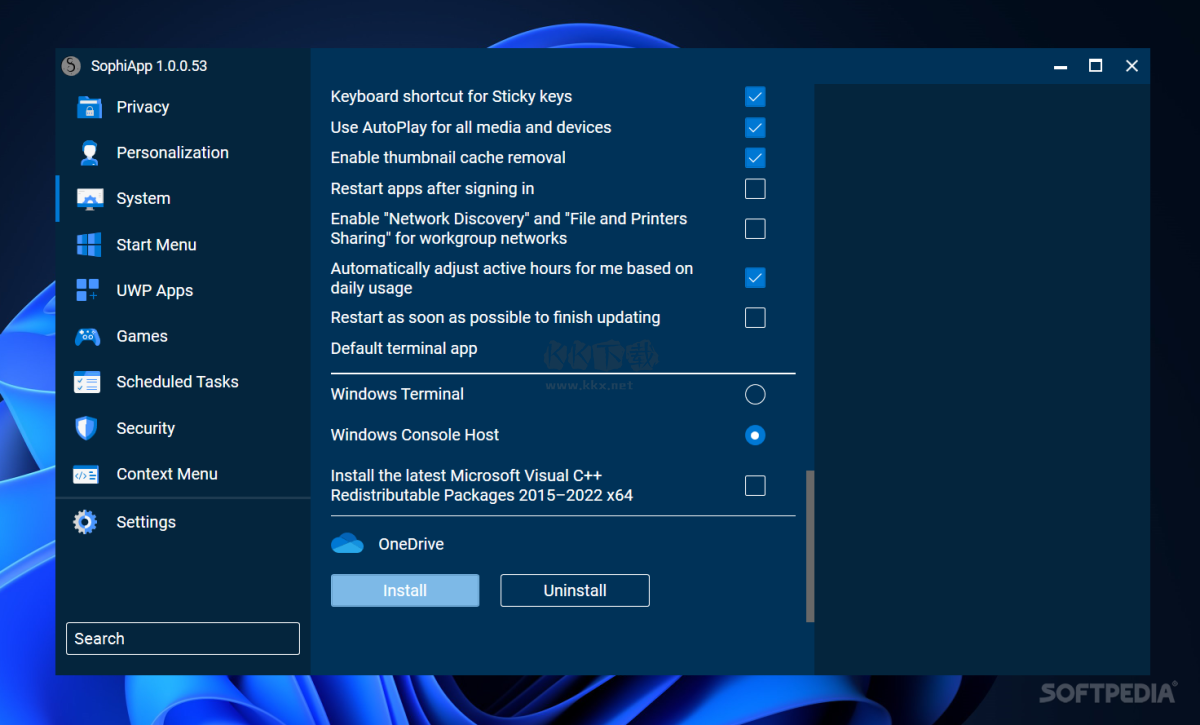Minimize the SophiApp window

[1060, 66]
